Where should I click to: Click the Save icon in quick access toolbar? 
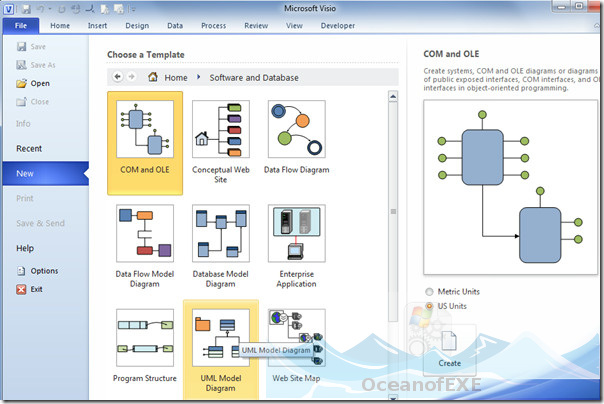tap(26, 8)
